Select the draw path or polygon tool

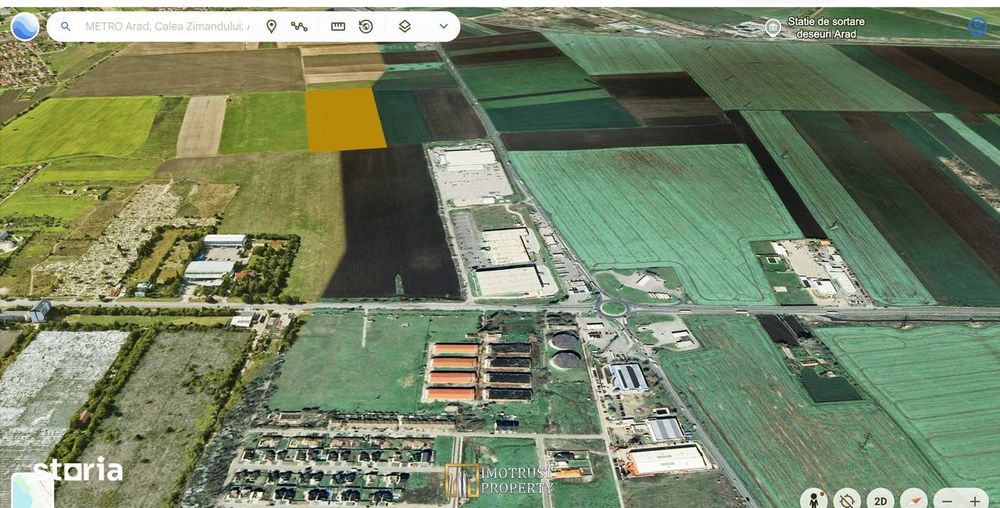[299, 27]
